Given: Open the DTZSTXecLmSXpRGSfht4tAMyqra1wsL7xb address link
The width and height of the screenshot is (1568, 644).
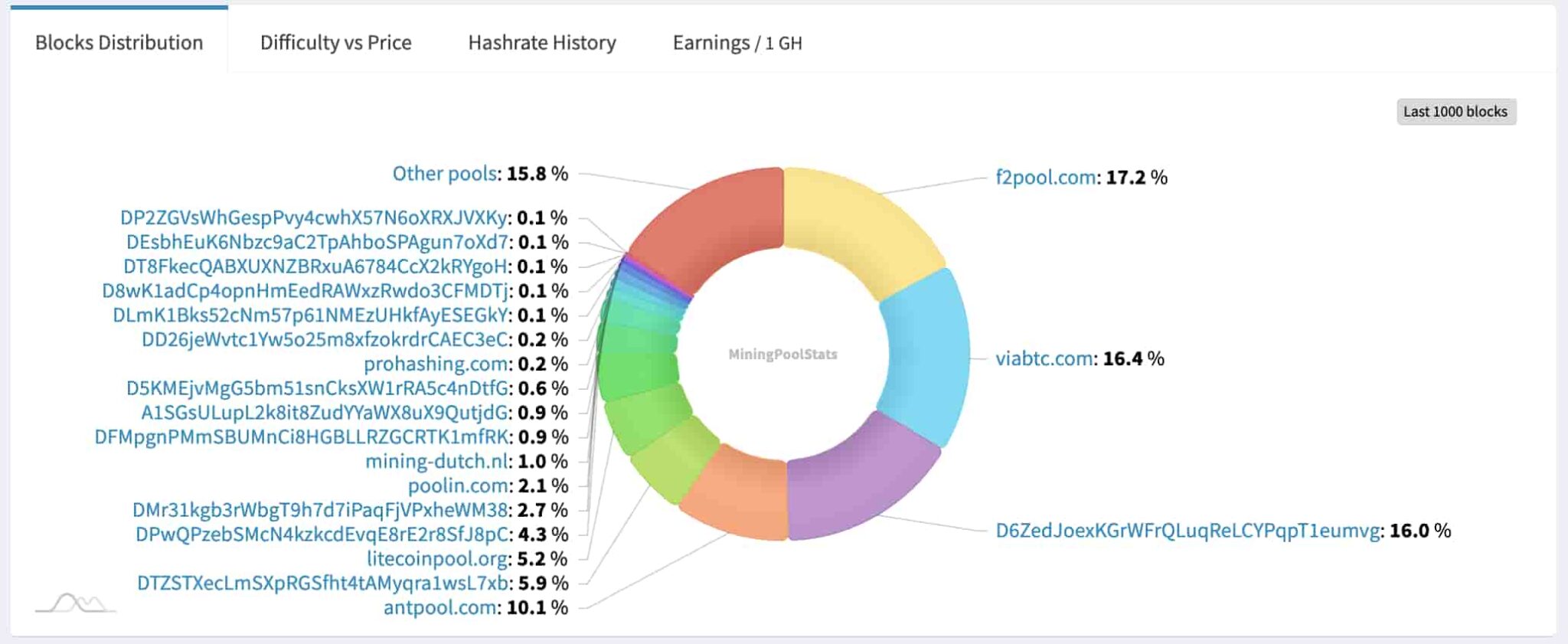Looking at the screenshot, I should tap(322, 583).
